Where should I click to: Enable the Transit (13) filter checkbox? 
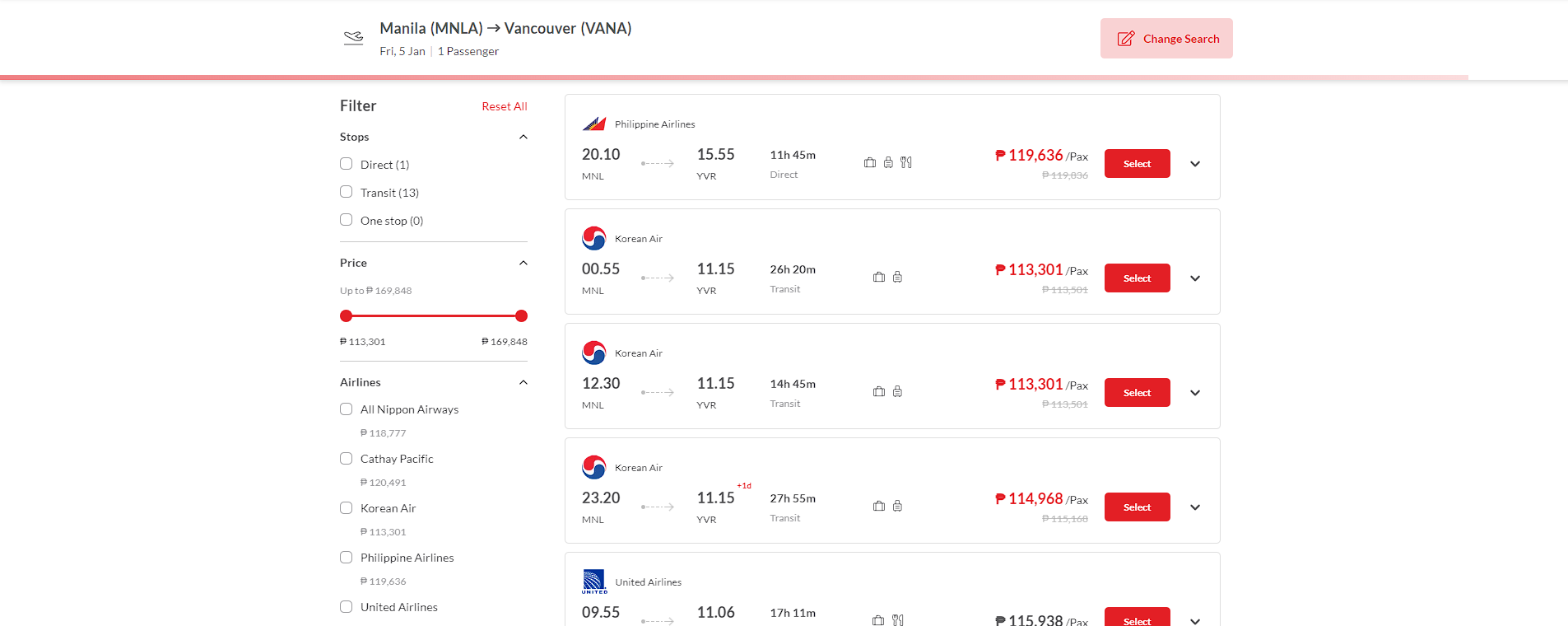click(x=347, y=192)
